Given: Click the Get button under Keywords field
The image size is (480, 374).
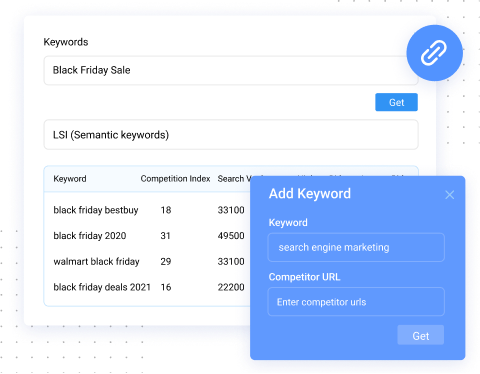Looking at the screenshot, I should [x=396, y=102].
